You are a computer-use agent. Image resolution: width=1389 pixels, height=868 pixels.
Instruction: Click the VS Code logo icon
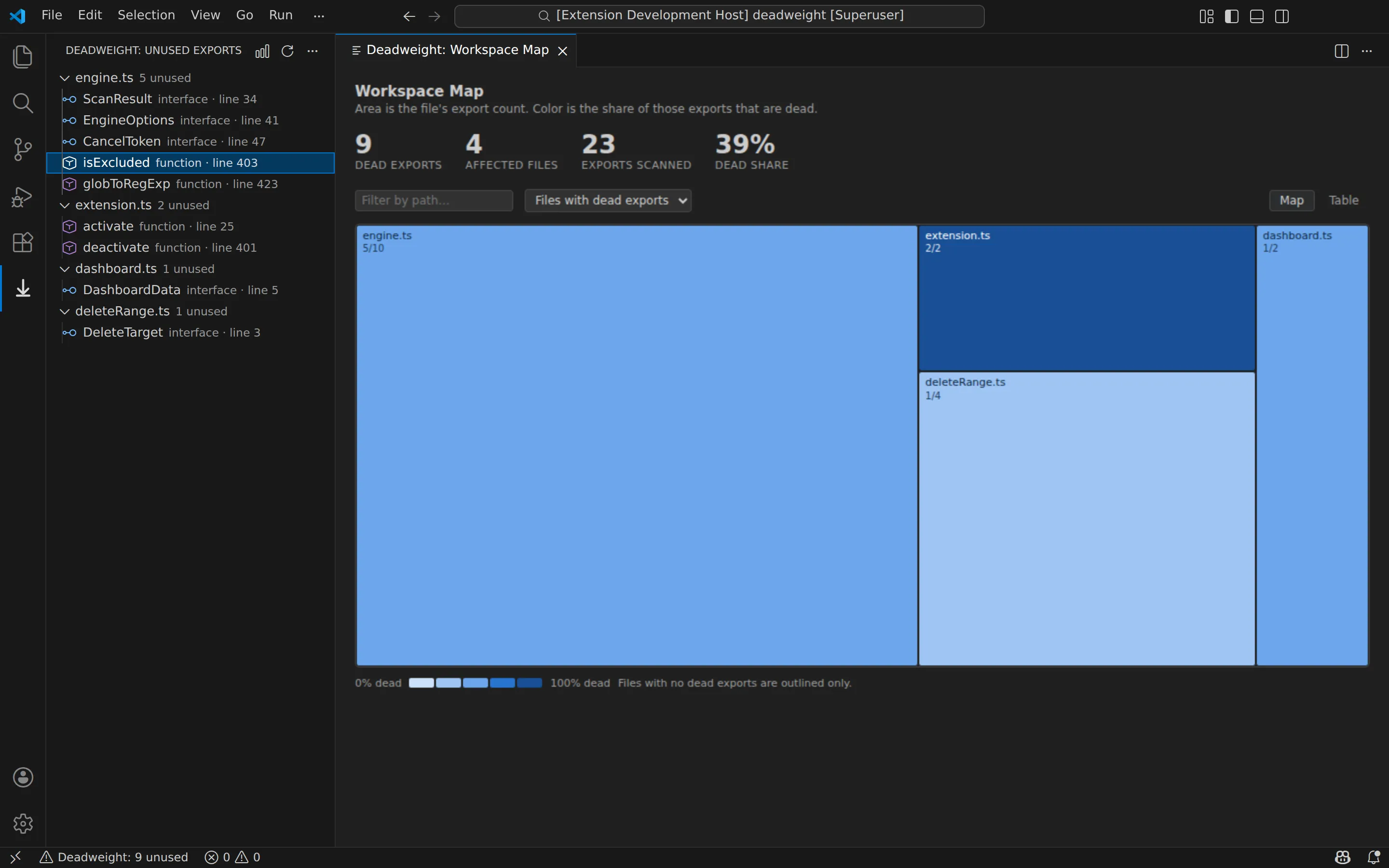click(x=18, y=15)
